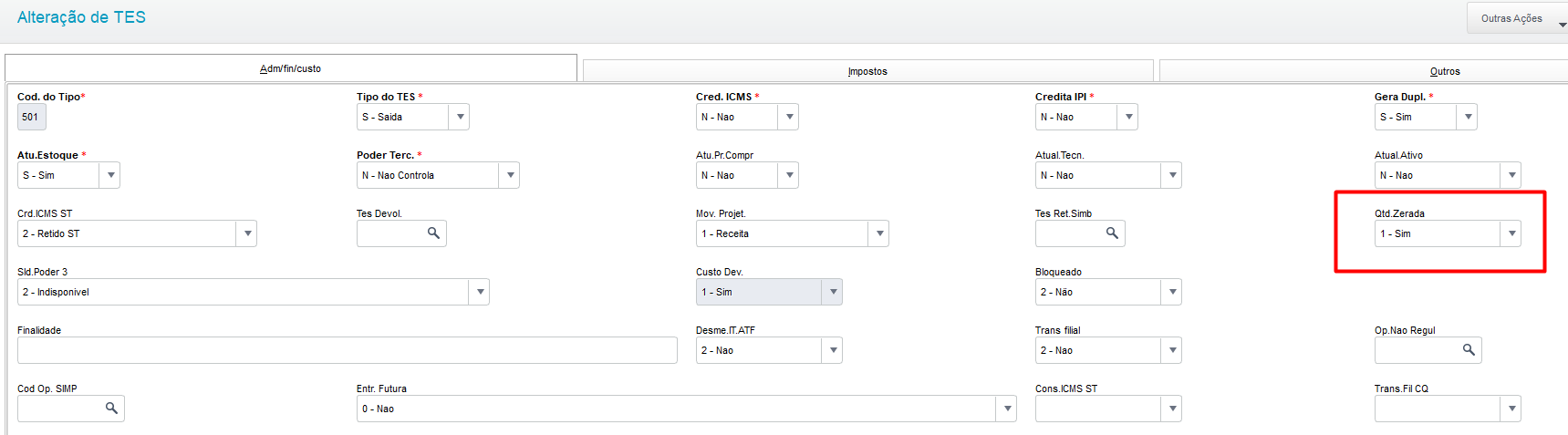Expand the Qtd.Zerada dropdown
The width and height of the screenshot is (1568, 435).
point(1511,233)
